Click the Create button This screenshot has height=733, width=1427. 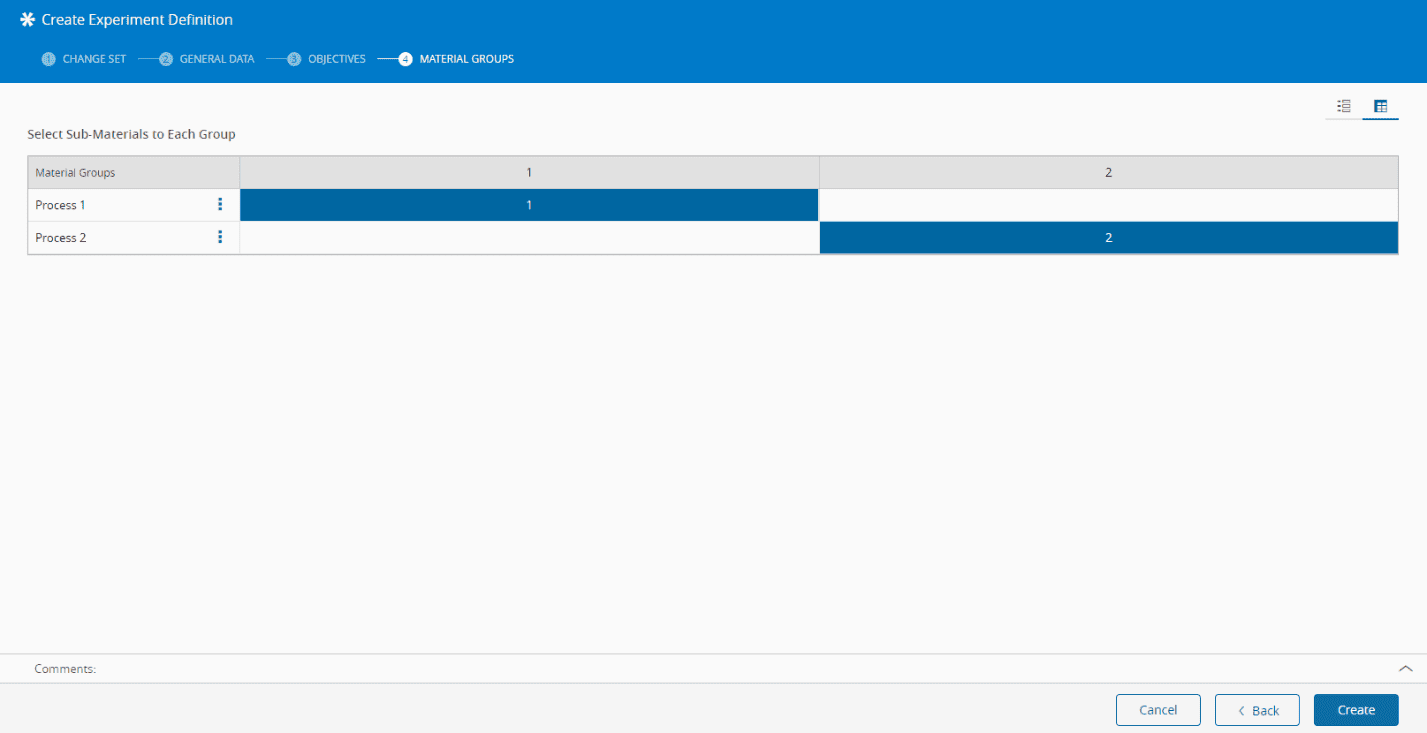tap(1355, 710)
